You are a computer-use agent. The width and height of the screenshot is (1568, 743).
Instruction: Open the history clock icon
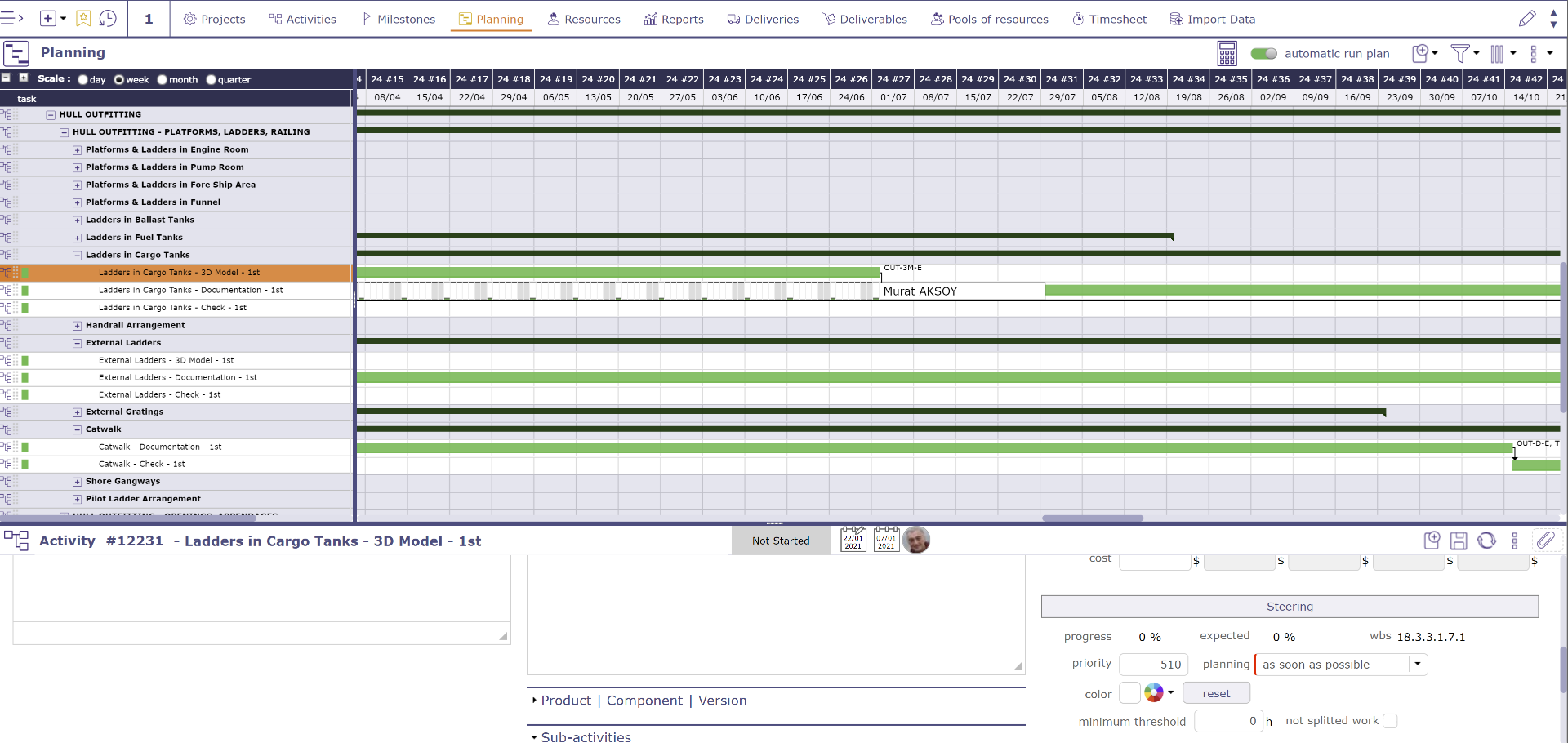[108, 19]
